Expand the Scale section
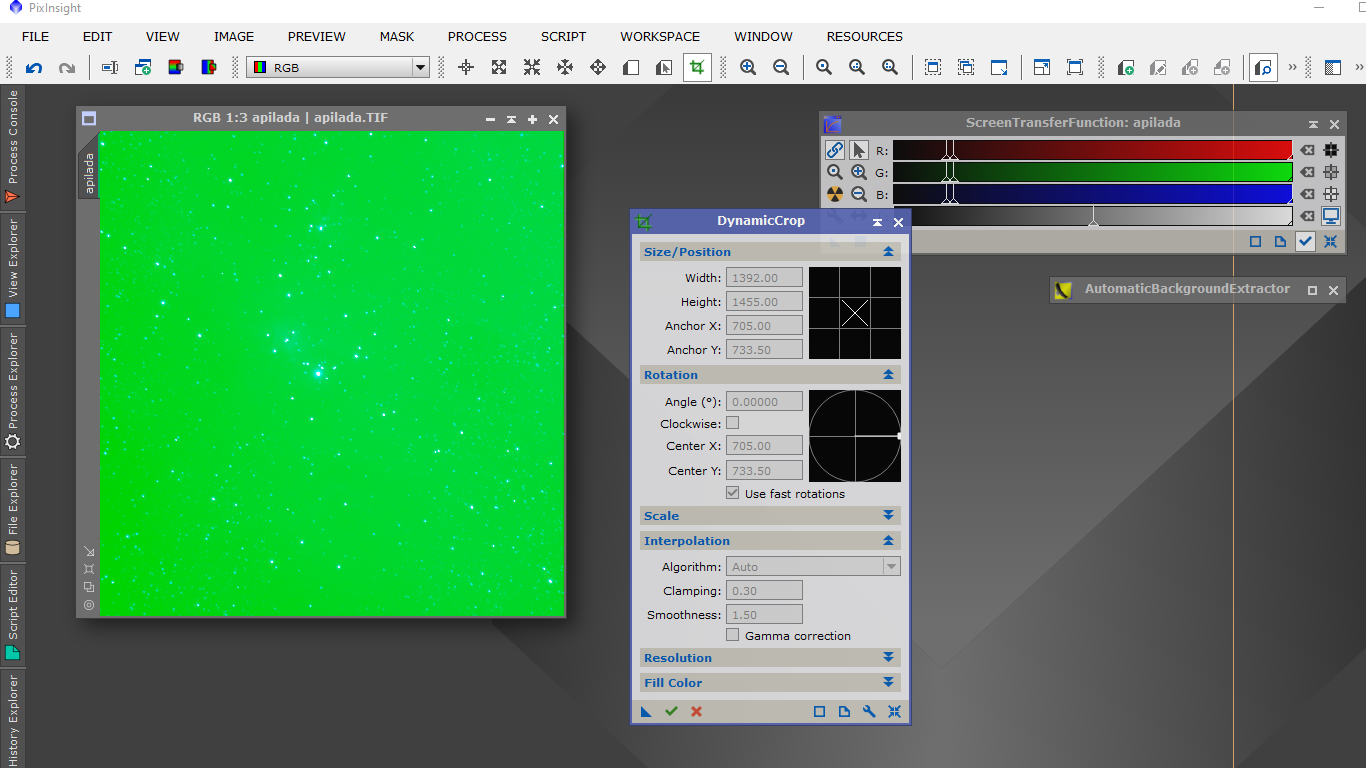 888,516
